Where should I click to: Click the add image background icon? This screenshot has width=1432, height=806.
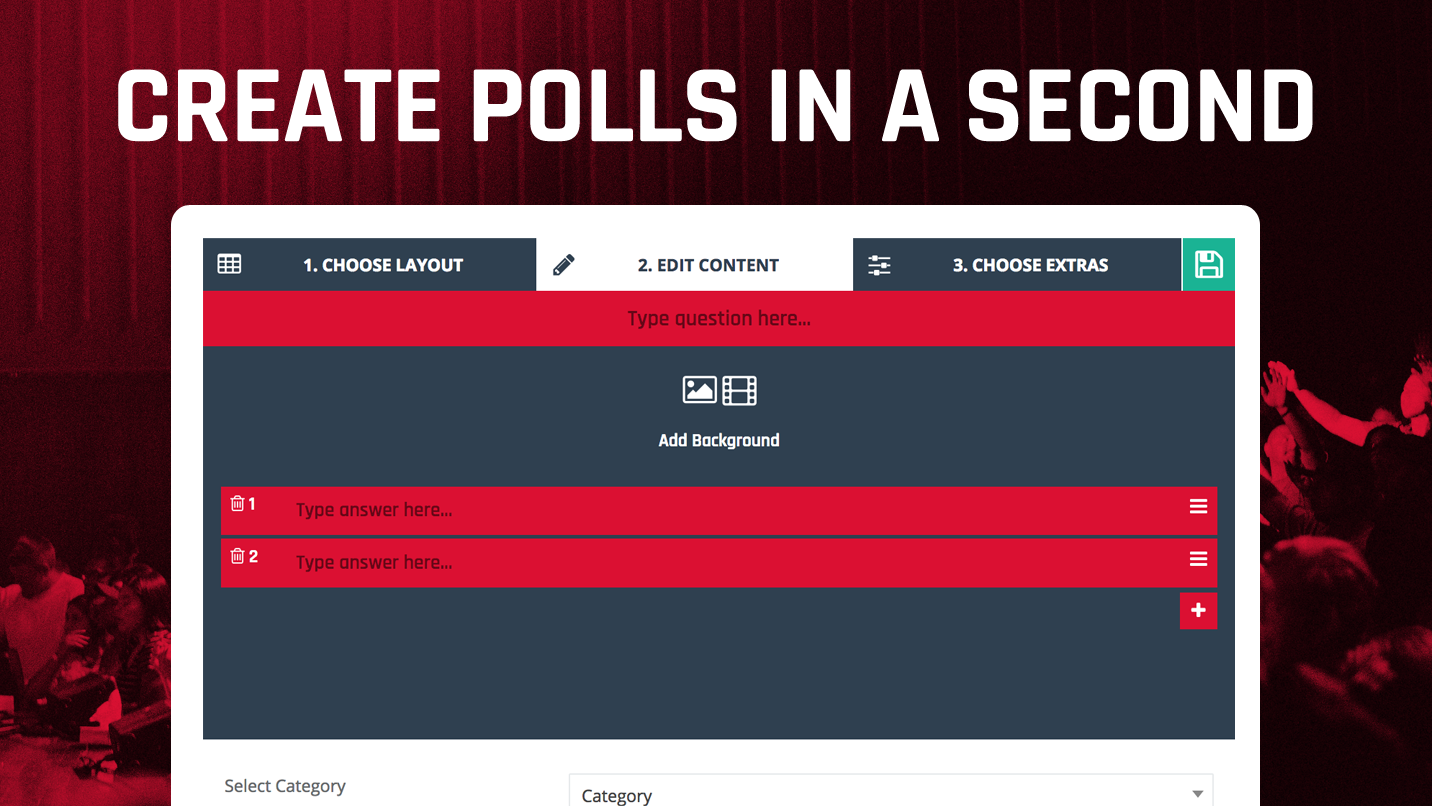(x=699, y=390)
